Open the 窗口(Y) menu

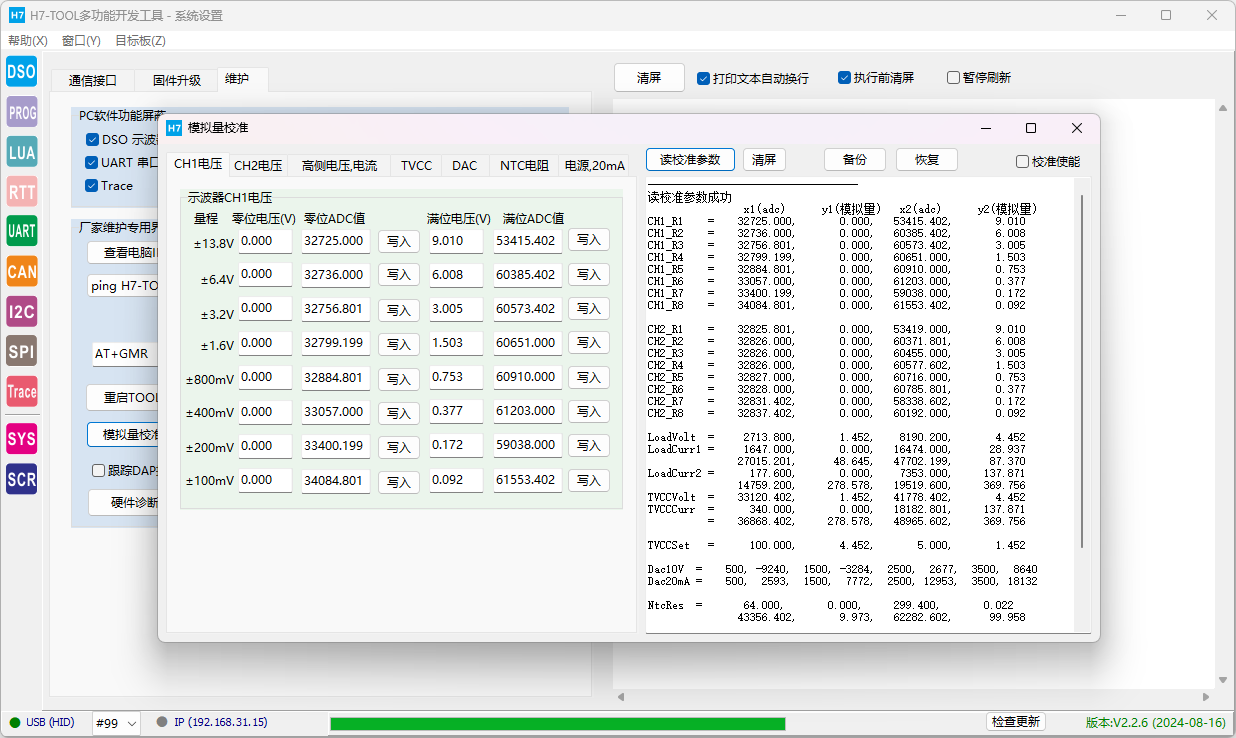coord(81,41)
